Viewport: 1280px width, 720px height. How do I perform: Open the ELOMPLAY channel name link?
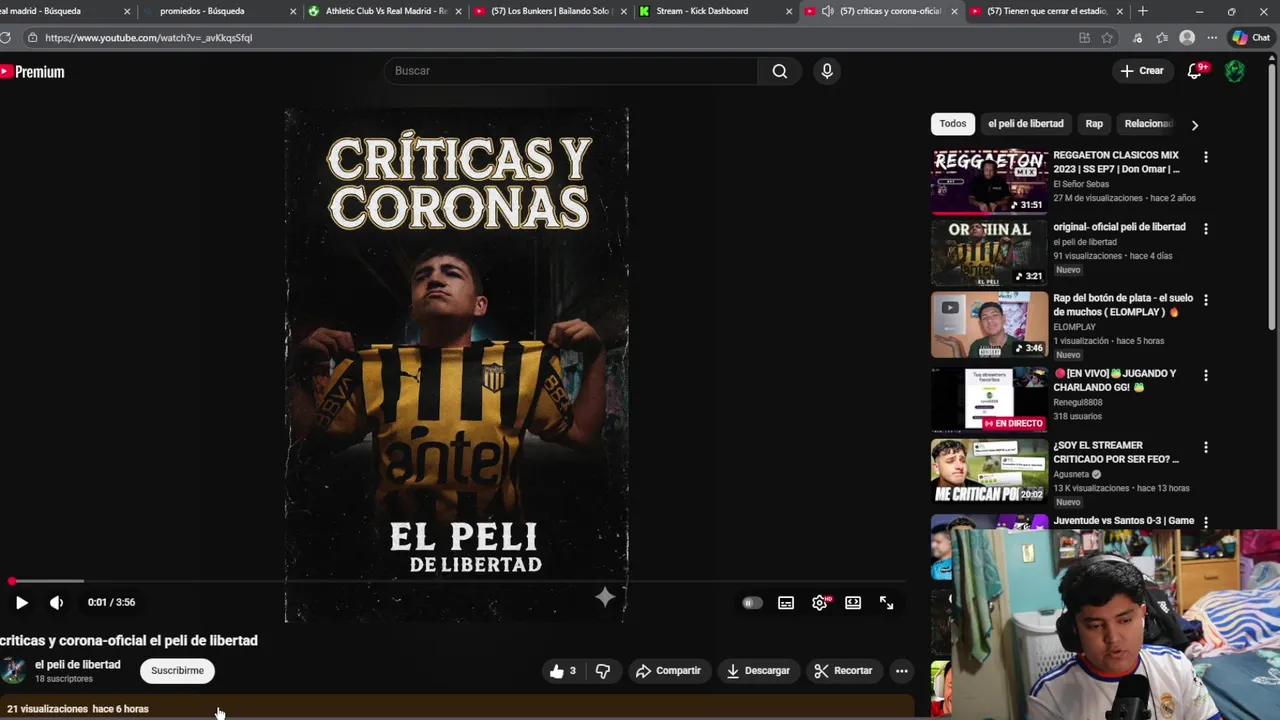[1074, 327]
